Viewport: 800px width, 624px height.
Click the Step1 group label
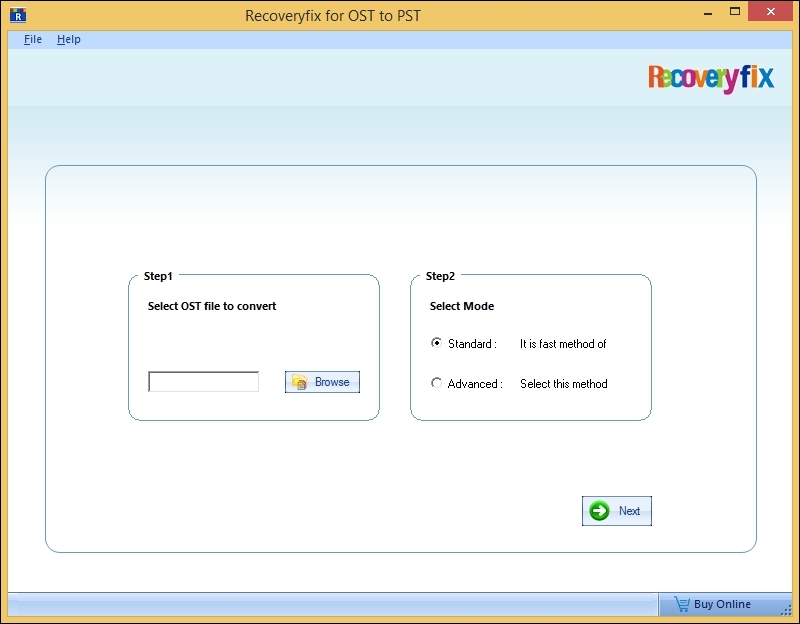[158, 276]
